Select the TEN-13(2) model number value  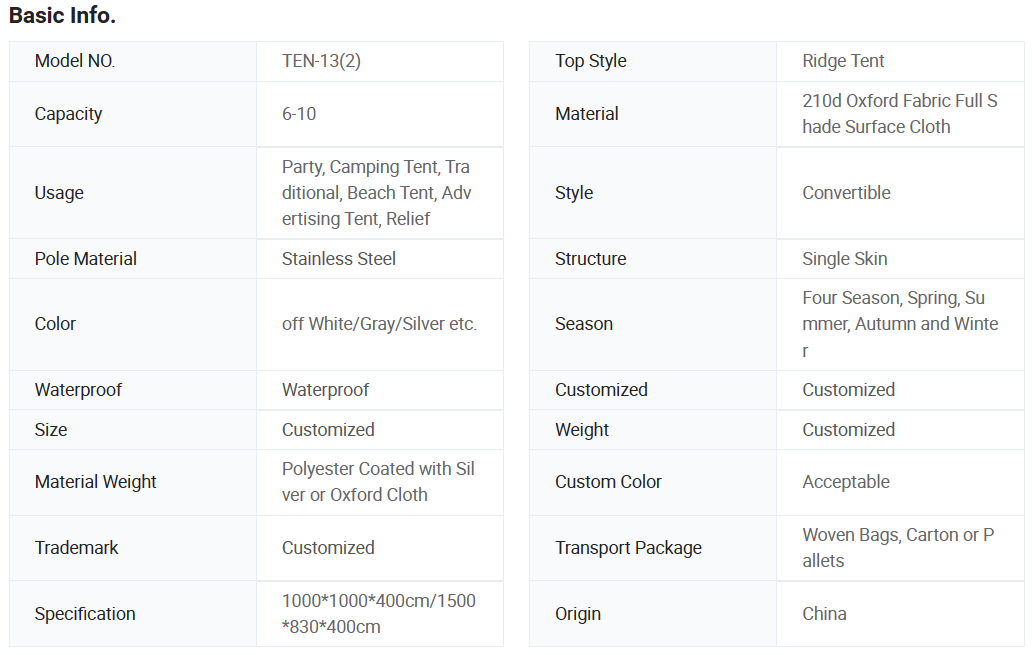click(321, 61)
